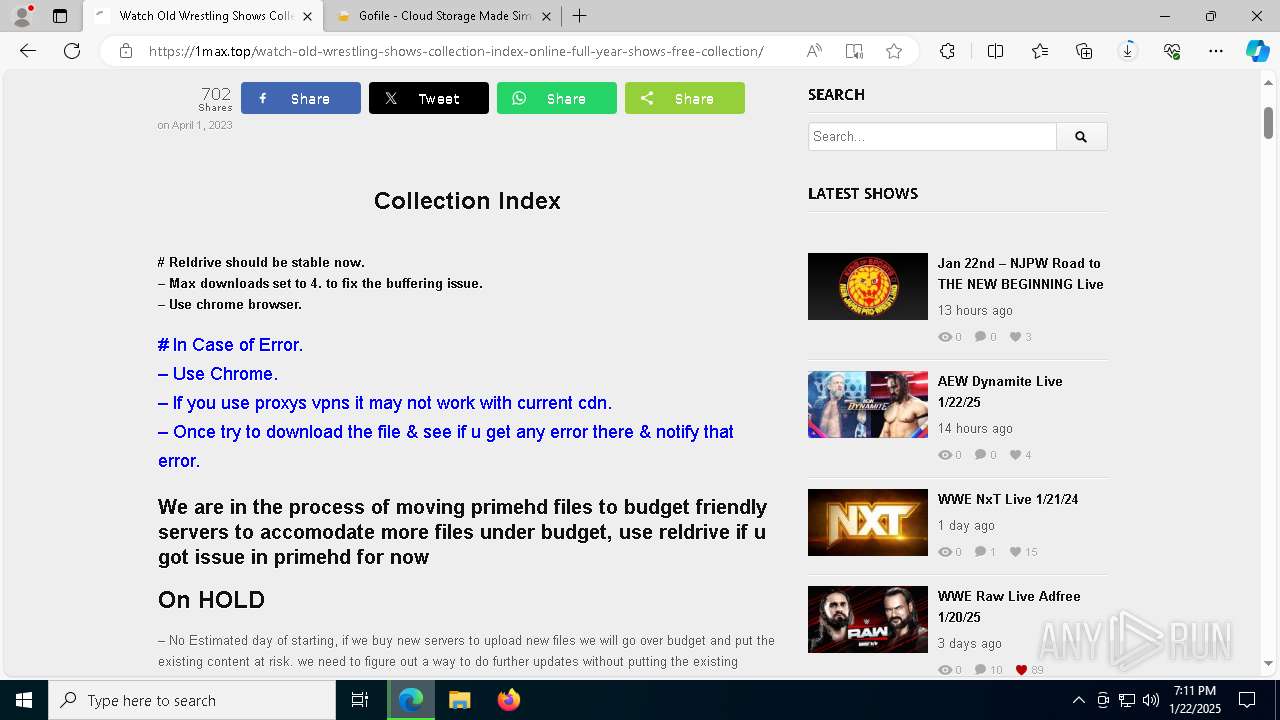The image size is (1280, 720).
Task: Open volume control in tray
Action: (1151, 700)
